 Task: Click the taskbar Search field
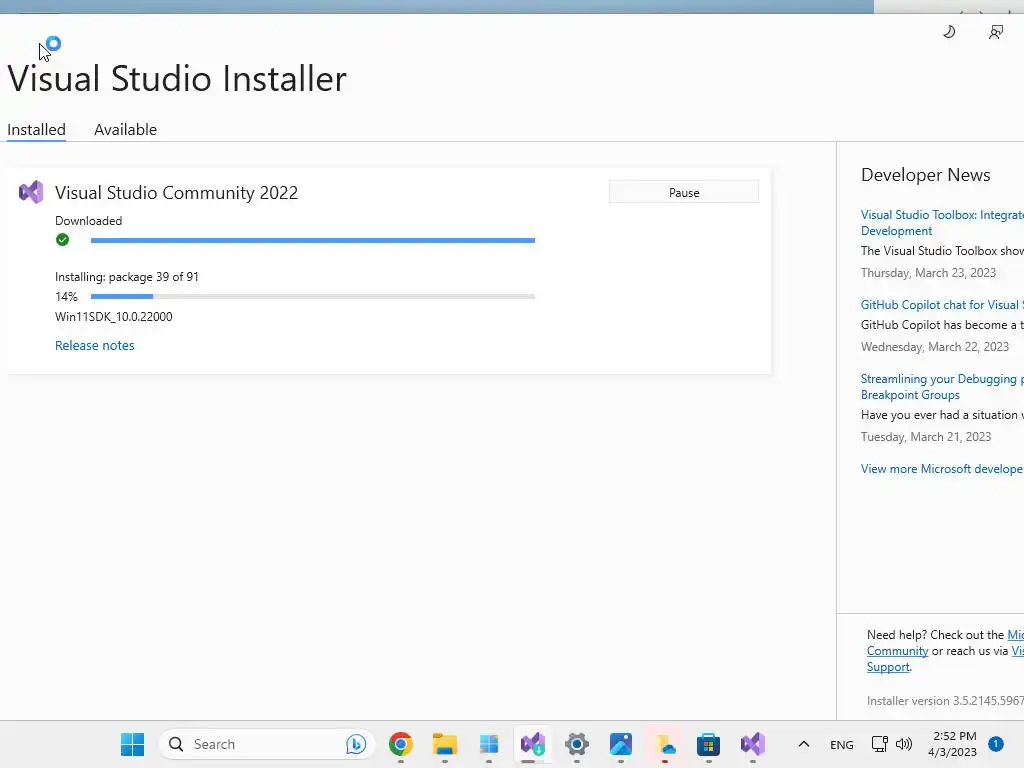pyautogui.click(x=267, y=744)
